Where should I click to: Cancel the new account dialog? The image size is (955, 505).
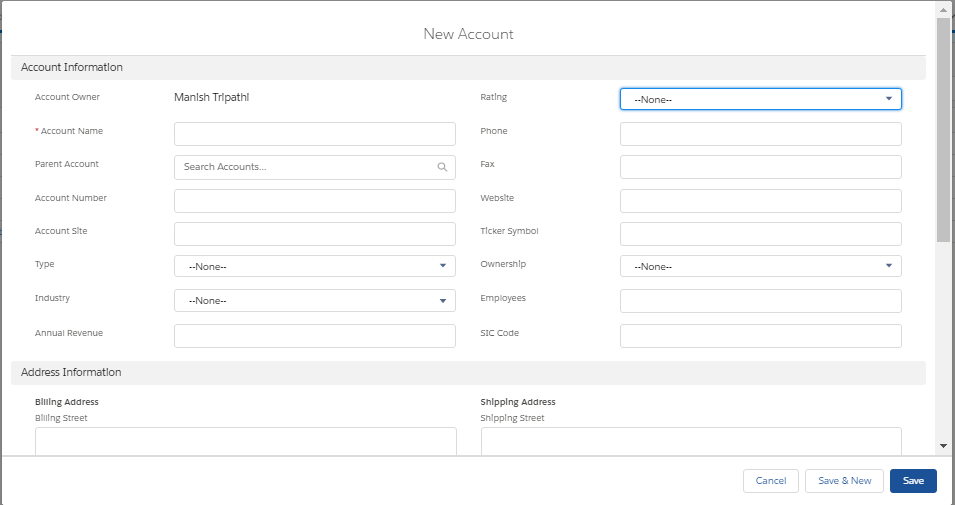(770, 481)
